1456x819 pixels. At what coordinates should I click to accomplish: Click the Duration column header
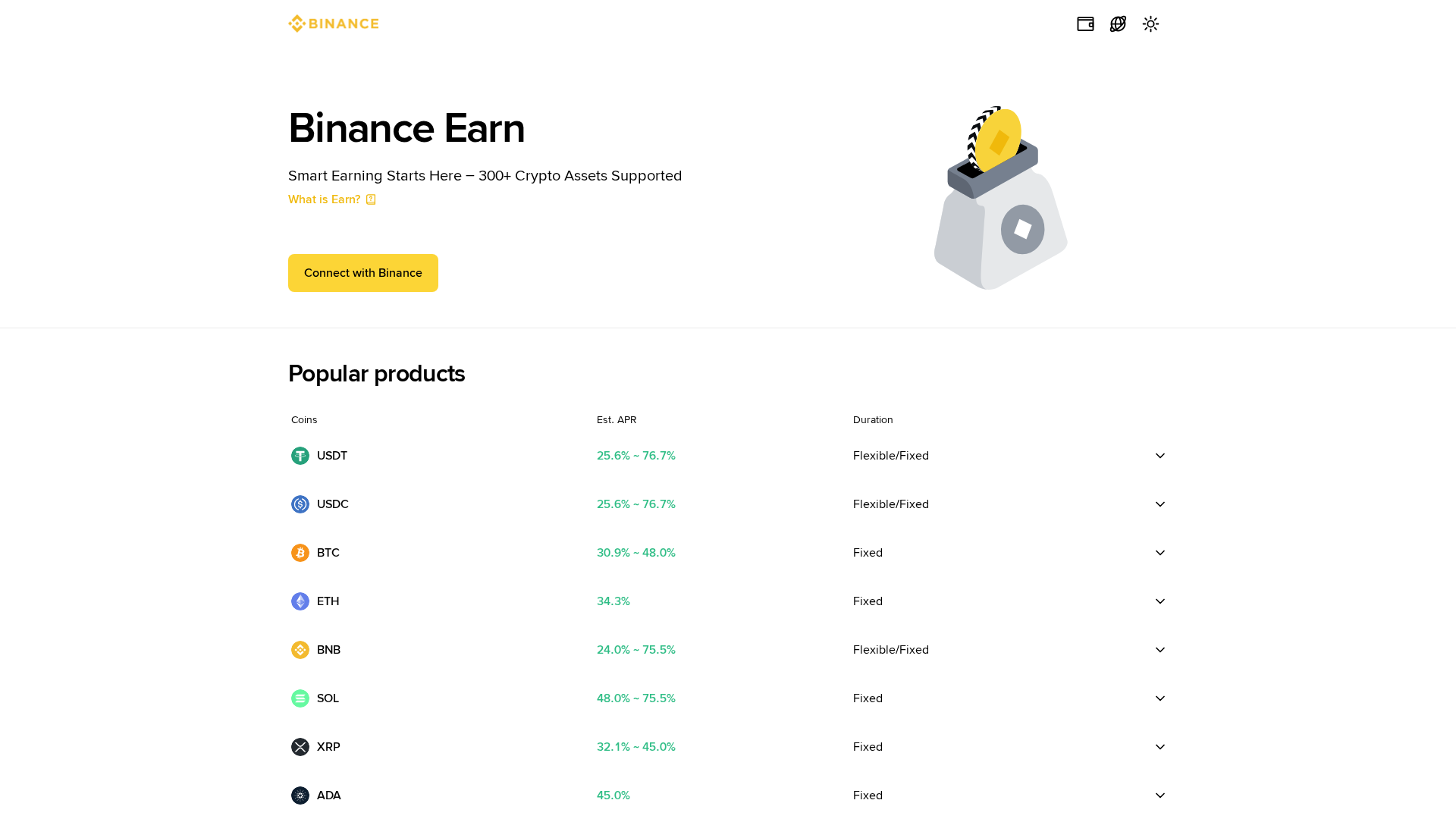coord(873,420)
